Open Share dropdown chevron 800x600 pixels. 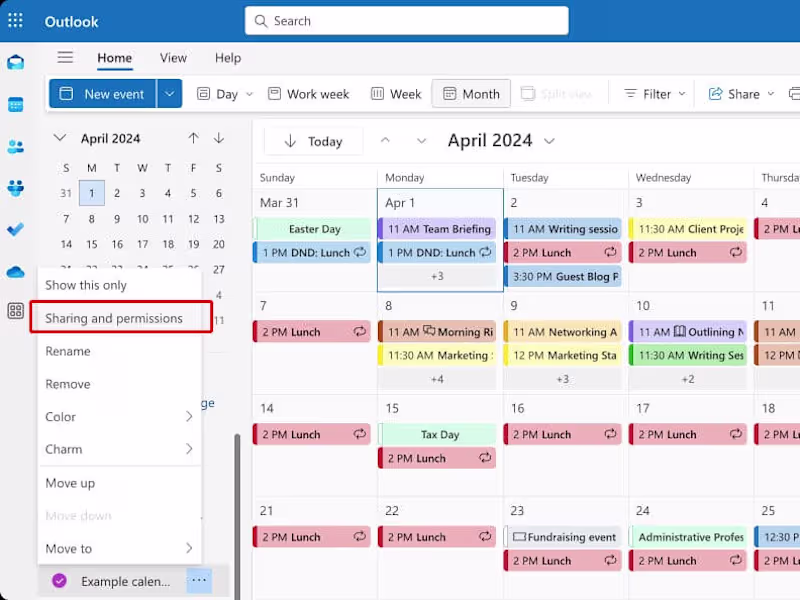coord(771,94)
